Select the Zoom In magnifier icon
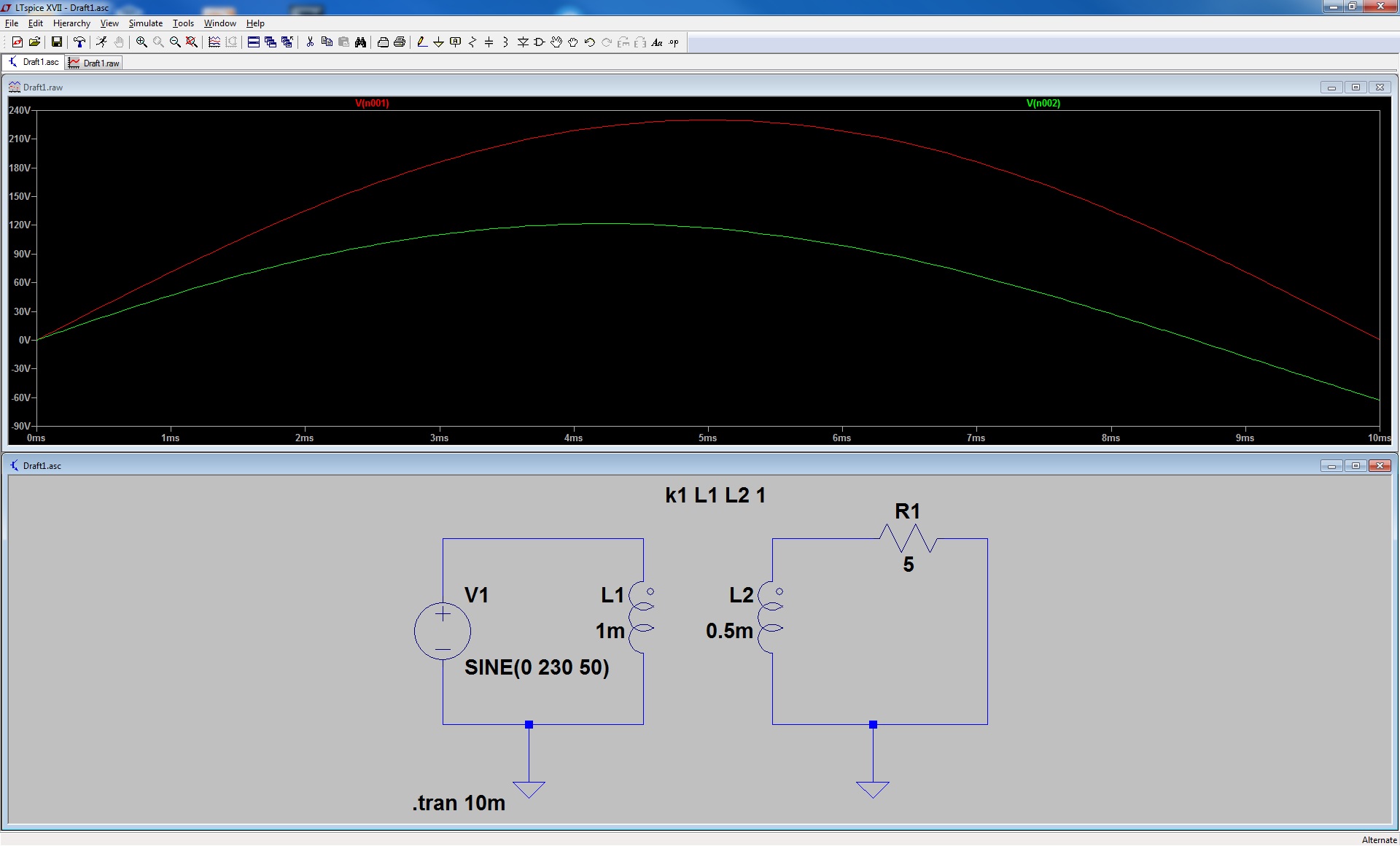This screenshot has height=846, width=1400. (x=141, y=42)
